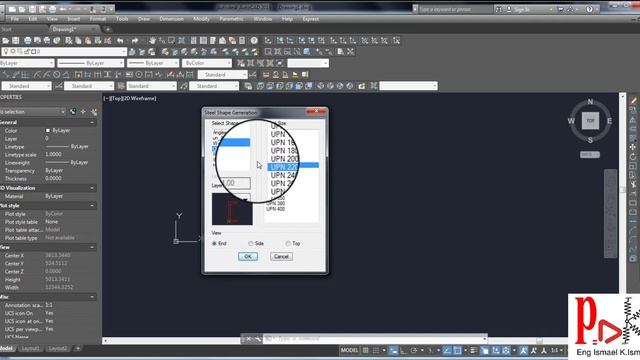640x360 pixels.
Task: Click Plot in the quick access toolbar
Action: click(x=53, y=9)
